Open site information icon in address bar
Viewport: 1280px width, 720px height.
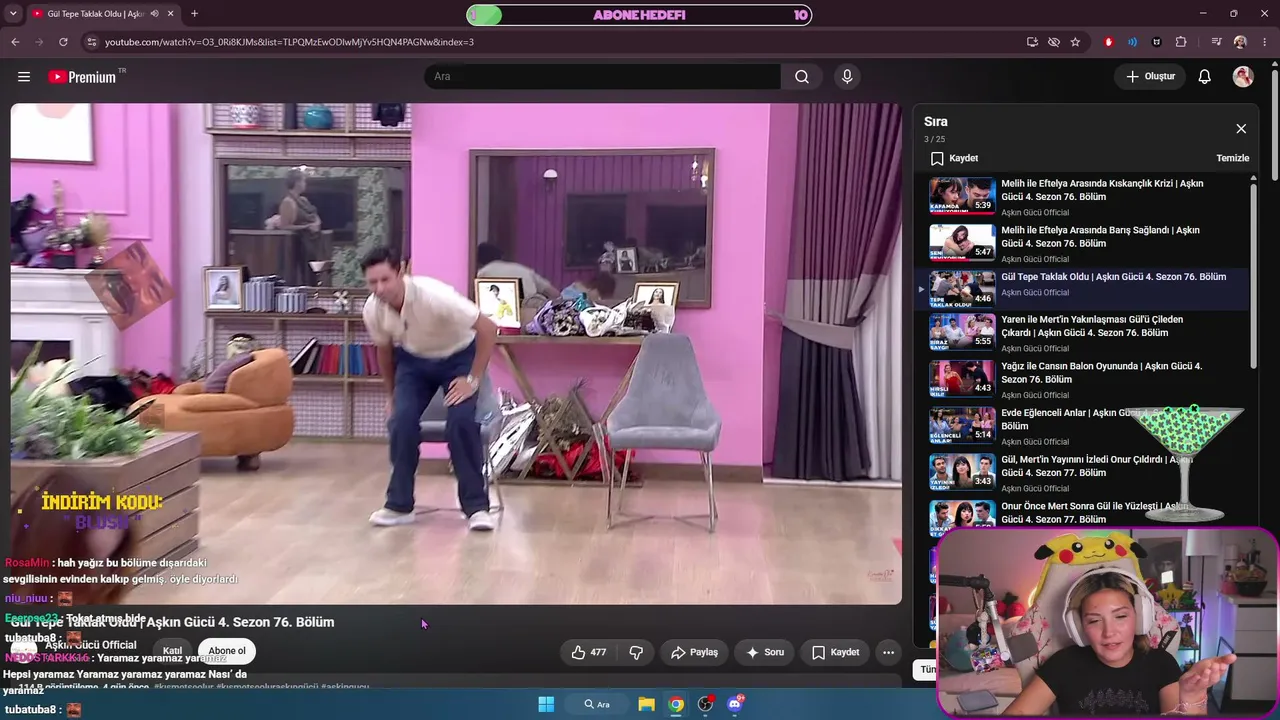[x=91, y=42]
